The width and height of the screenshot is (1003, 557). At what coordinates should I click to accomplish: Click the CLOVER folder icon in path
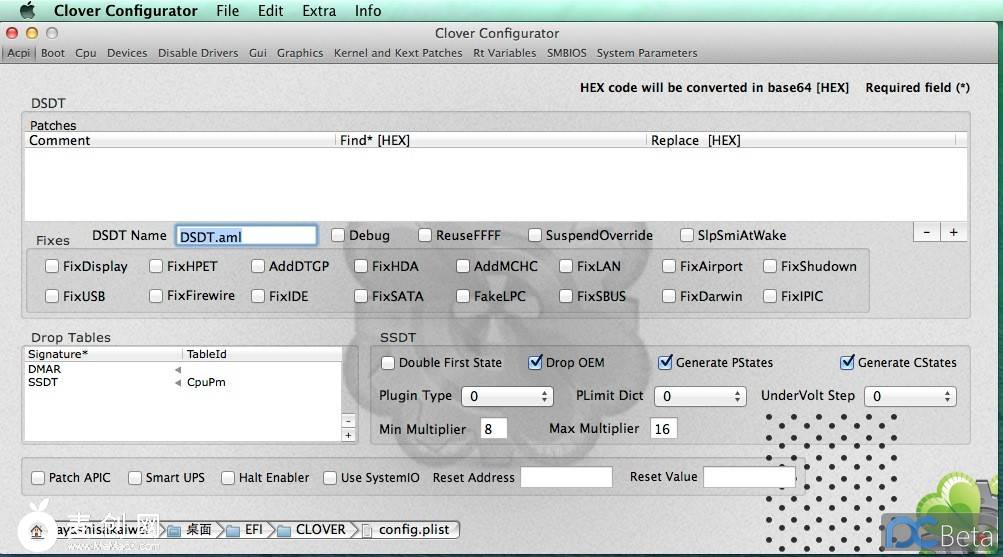coord(284,530)
